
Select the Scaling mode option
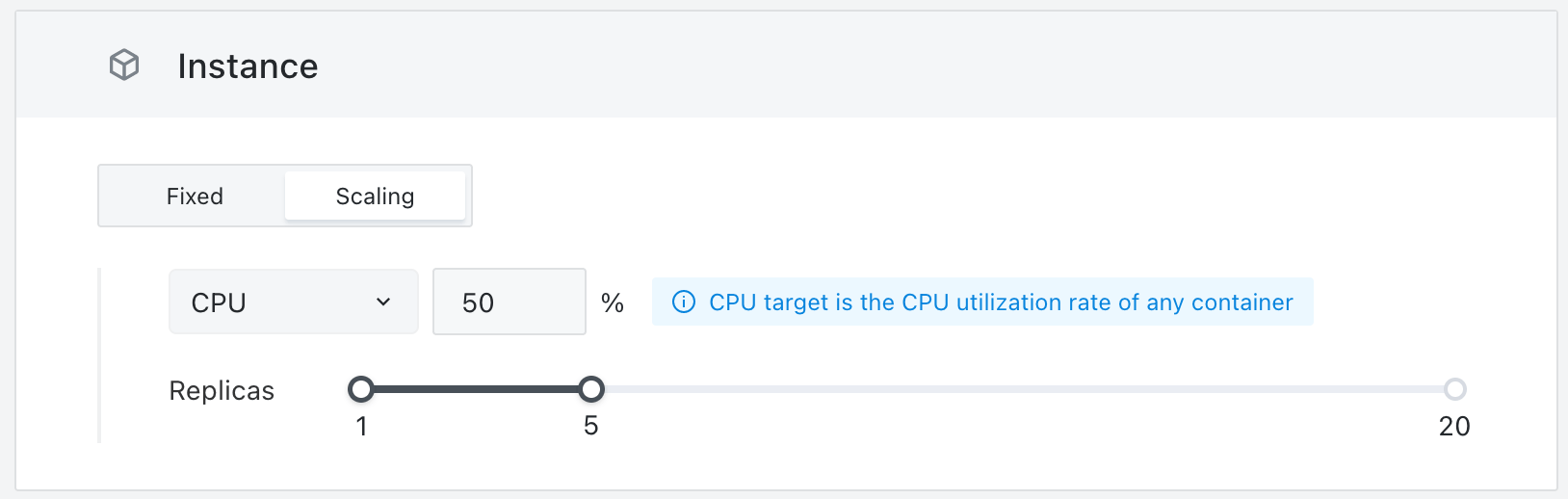[375, 197]
